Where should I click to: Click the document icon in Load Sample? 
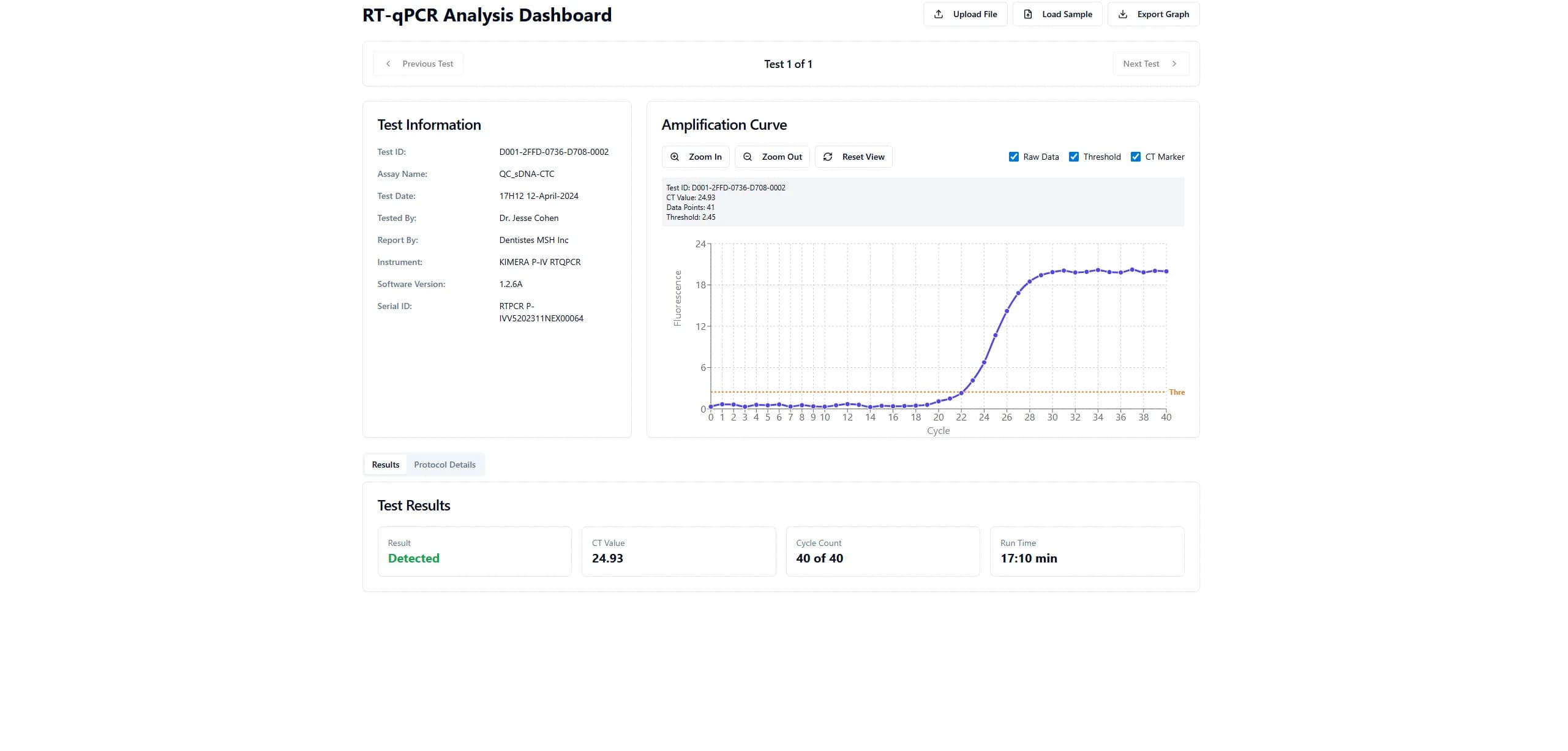[1028, 14]
